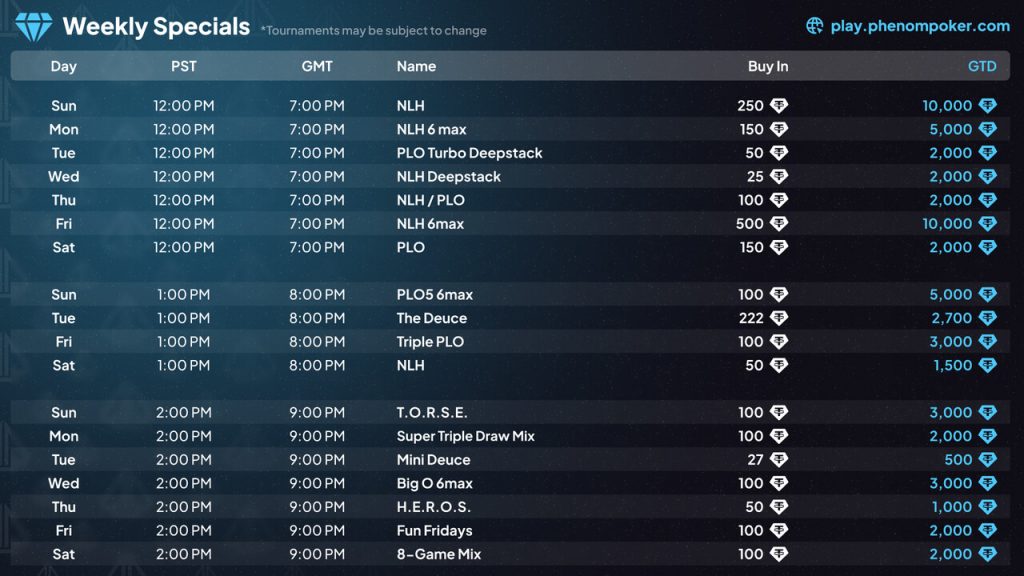Click the Weekly Specials title
Viewport: 1024px width, 576px height.
pyautogui.click(x=156, y=27)
